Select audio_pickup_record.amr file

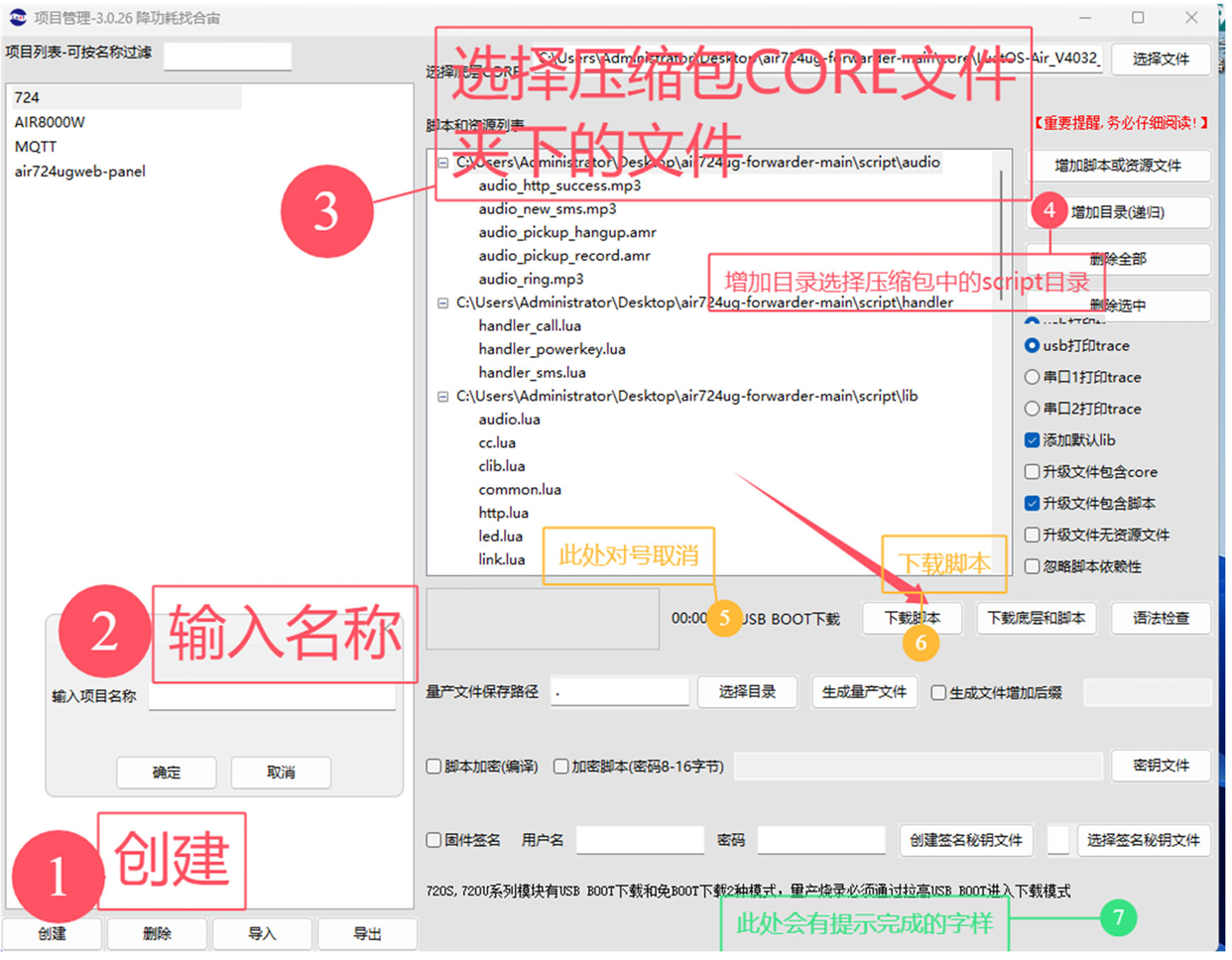tap(564, 255)
